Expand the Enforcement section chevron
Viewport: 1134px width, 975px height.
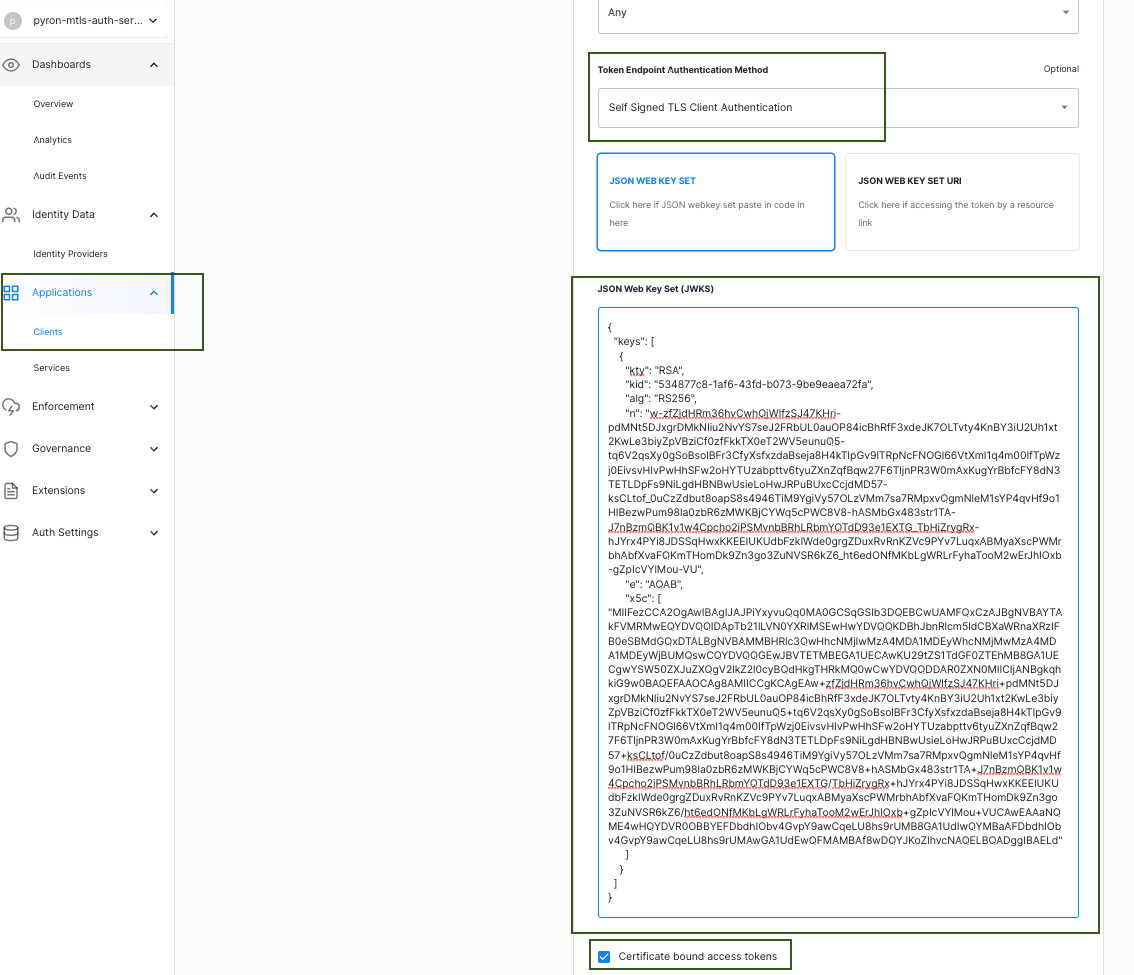click(154, 407)
